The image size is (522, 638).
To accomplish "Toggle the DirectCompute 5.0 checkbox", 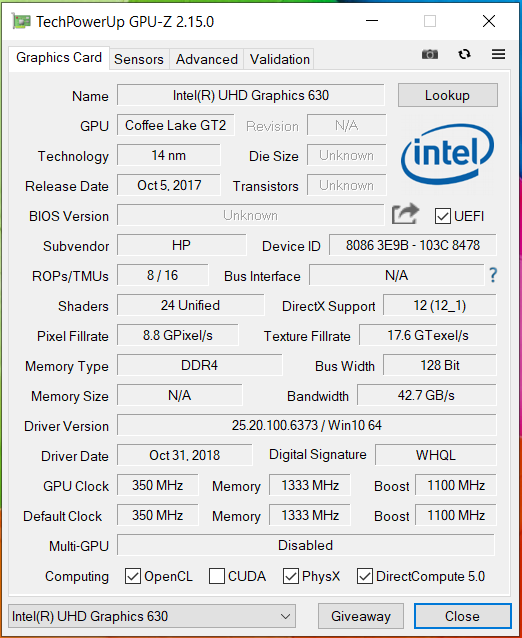I will click(x=365, y=576).
